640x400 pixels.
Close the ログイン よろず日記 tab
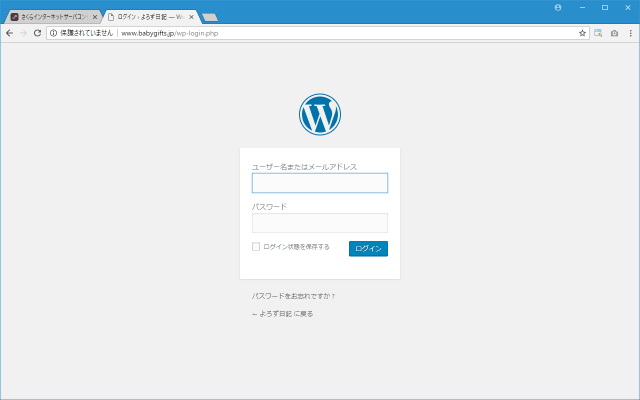click(x=191, y=17)
